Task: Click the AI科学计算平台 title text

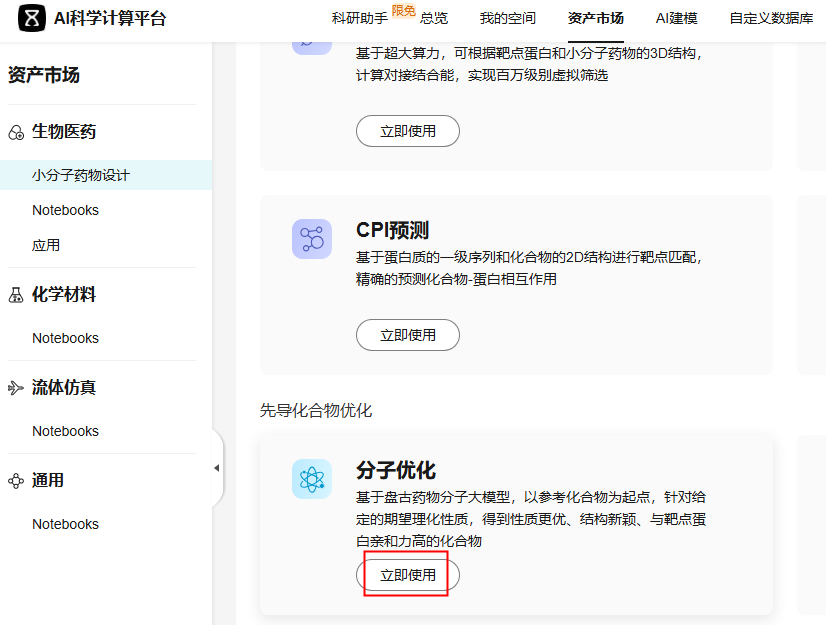Action: [110, 18]
